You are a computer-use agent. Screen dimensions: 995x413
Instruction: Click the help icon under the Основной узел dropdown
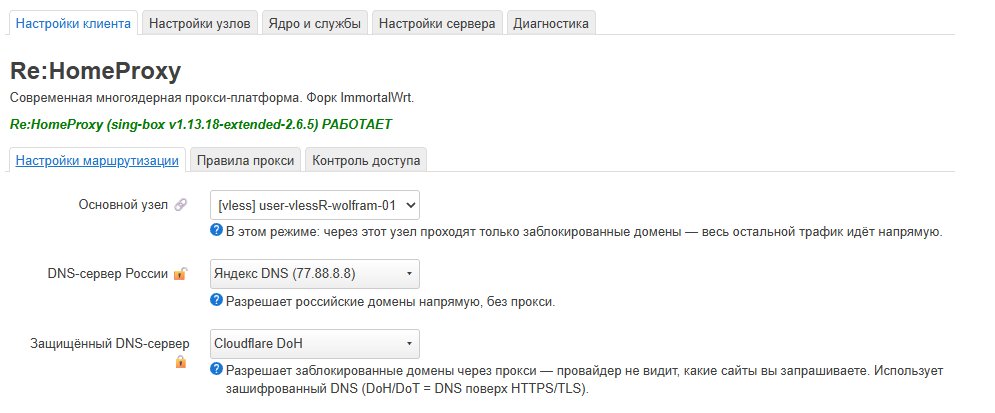[x=216, y=230]
